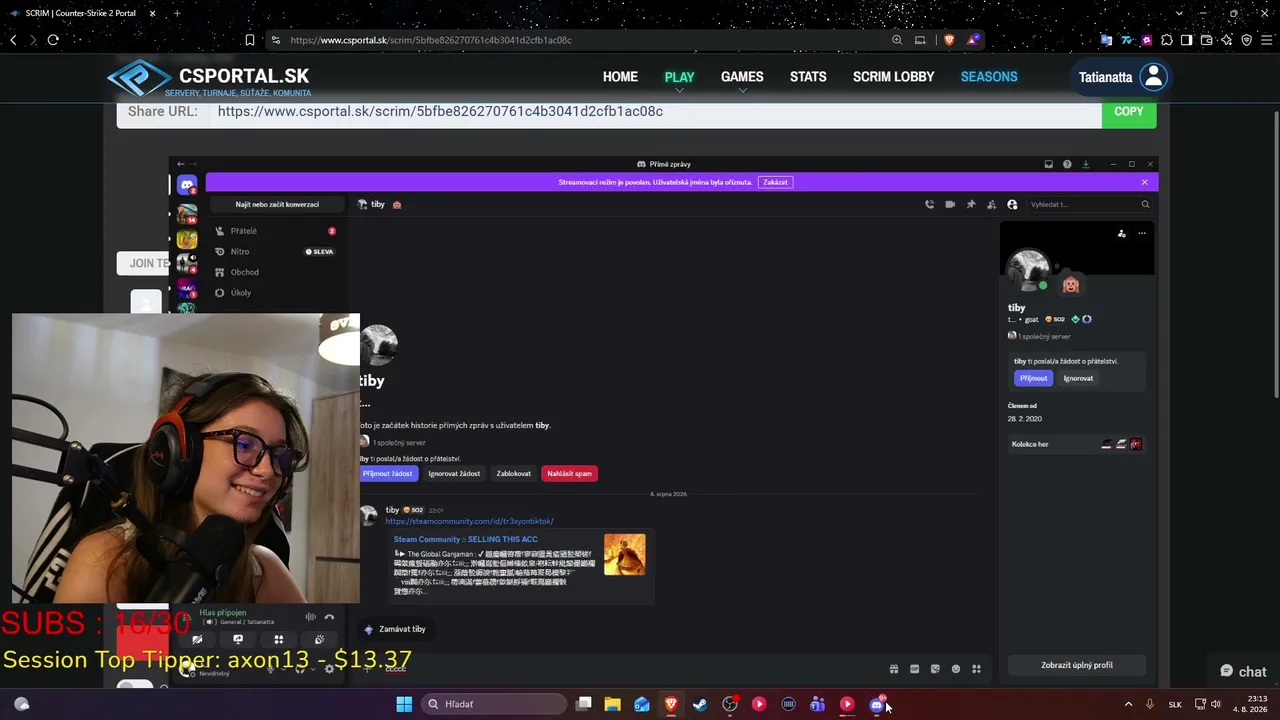This screenshot has height=720, width=1280.
Task: Open Discord help icon
Action: tap(1067, 164)
